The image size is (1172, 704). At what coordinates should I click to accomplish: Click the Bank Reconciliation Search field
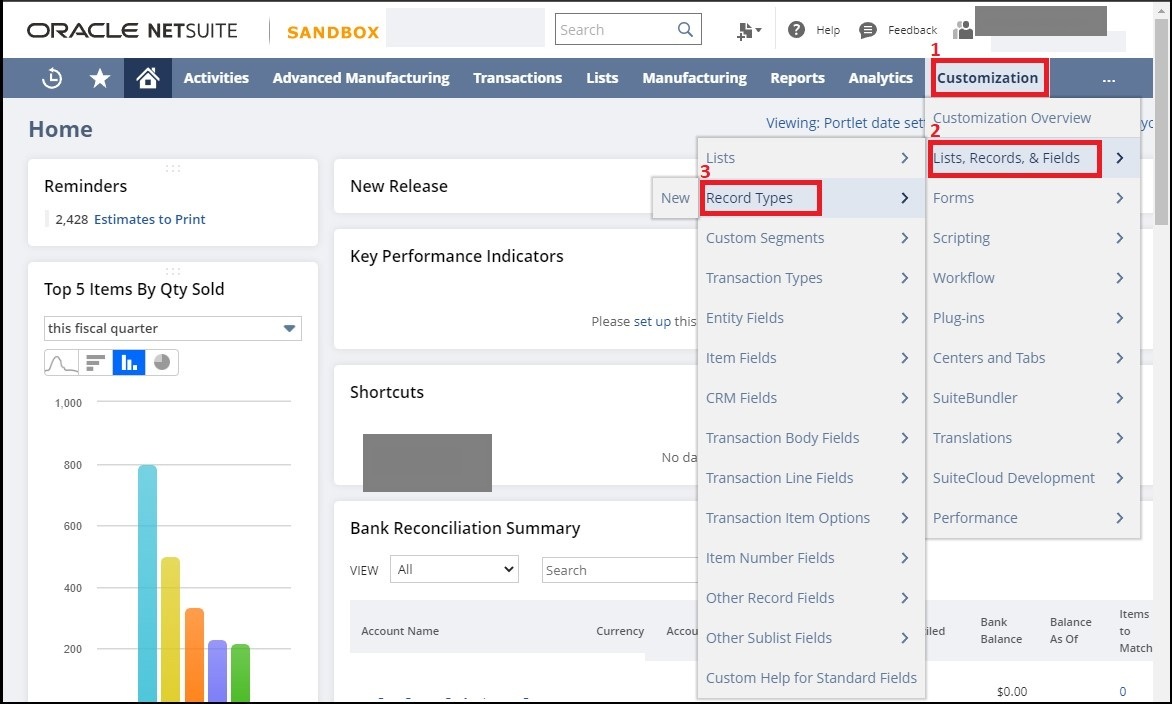[620, 570]
